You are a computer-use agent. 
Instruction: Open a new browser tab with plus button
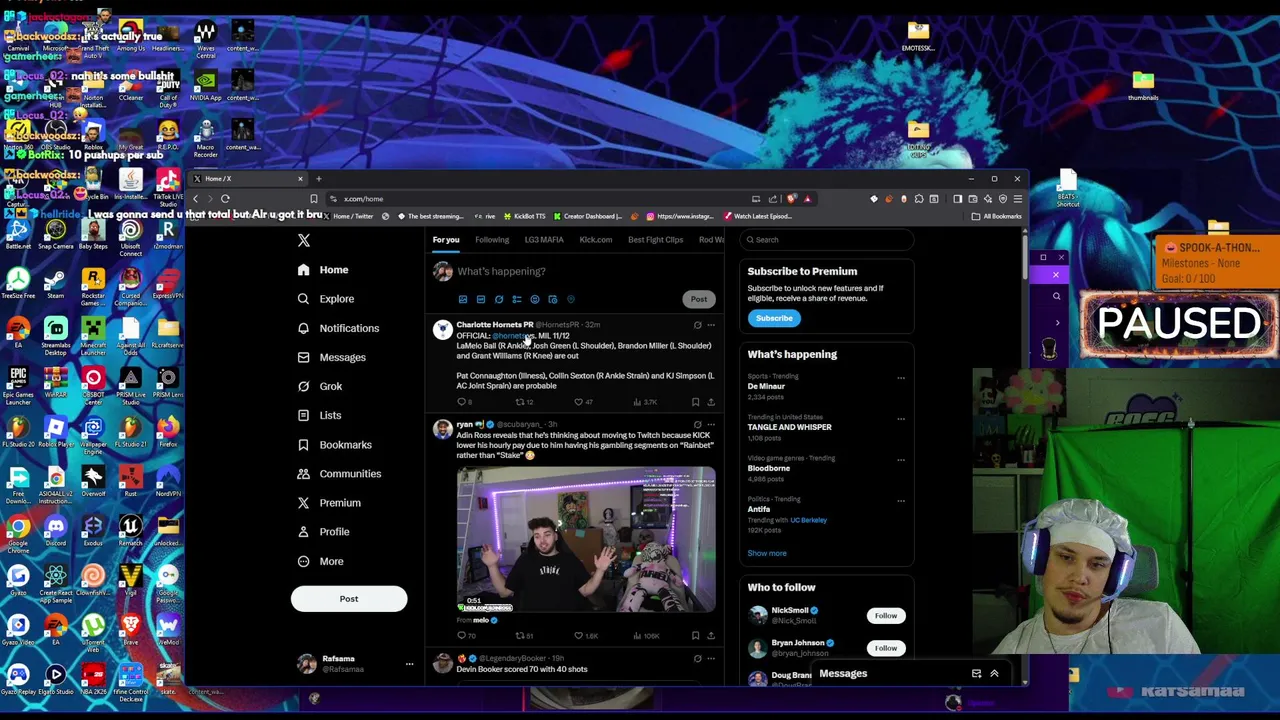319,179
